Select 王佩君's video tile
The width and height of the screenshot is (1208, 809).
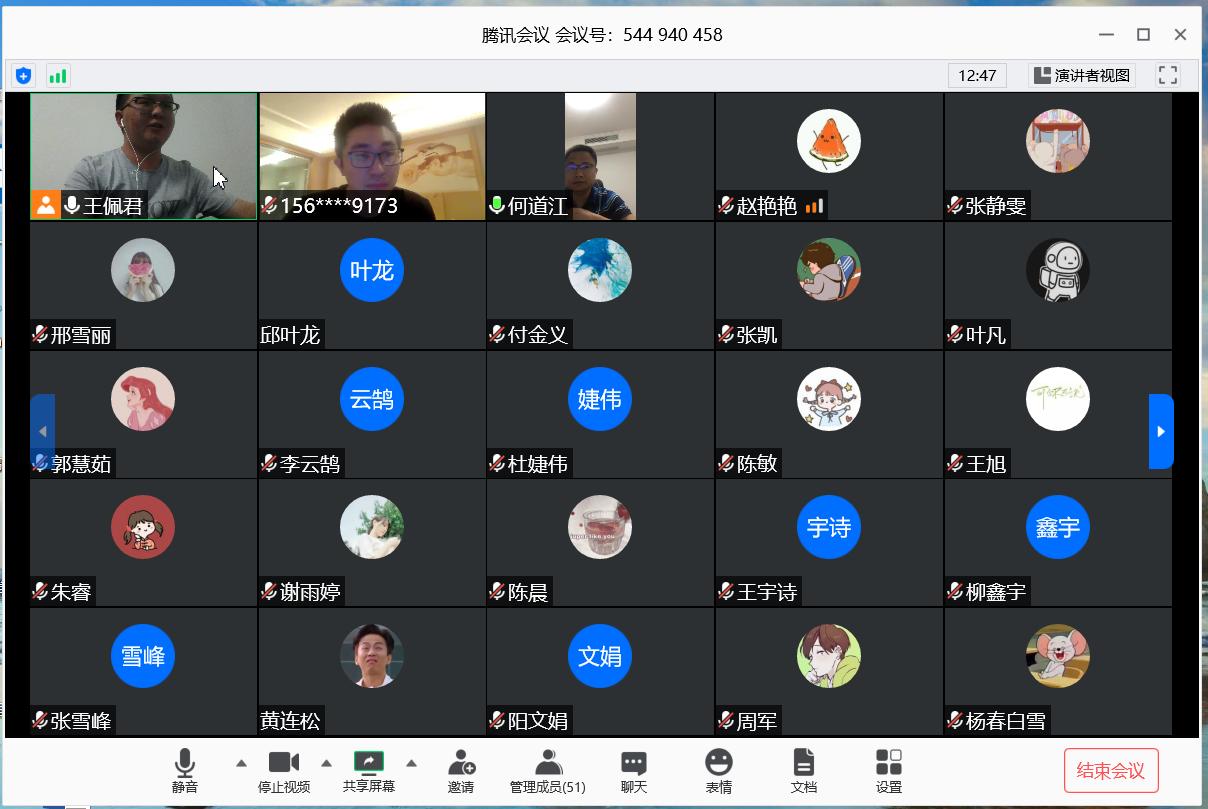click(144, 156)
